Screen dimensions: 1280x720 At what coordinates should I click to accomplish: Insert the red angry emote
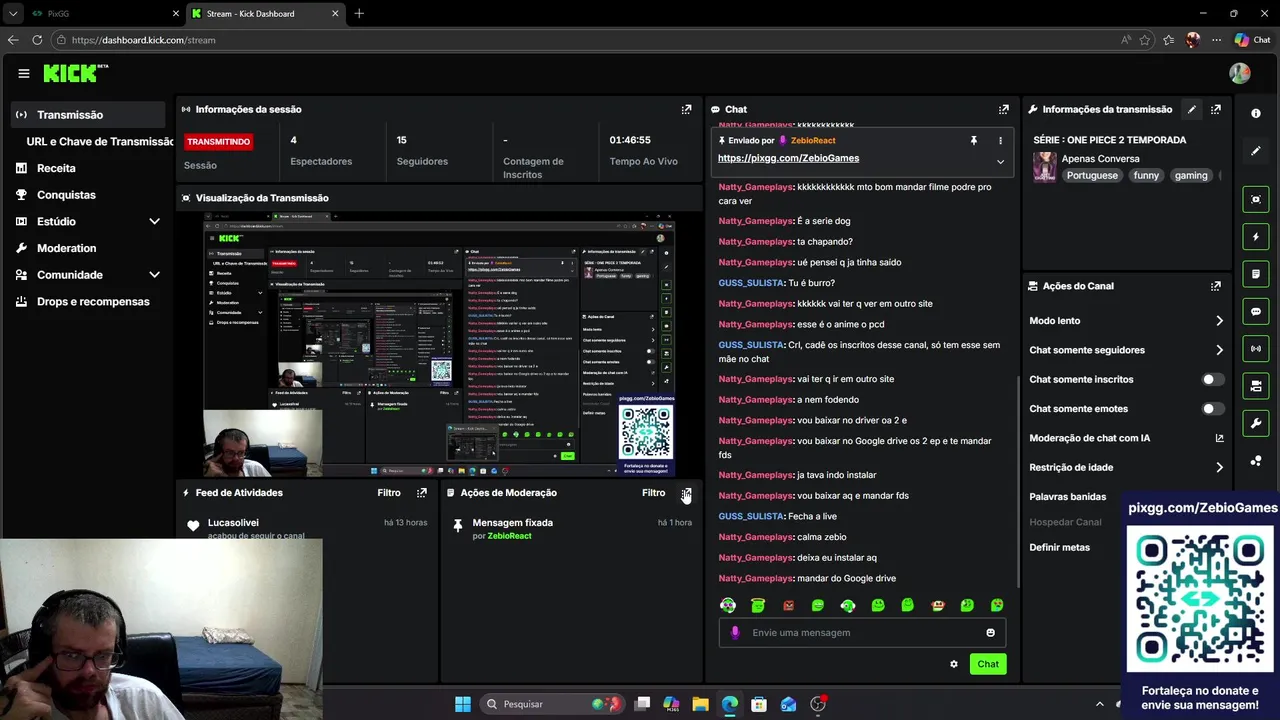788,605
